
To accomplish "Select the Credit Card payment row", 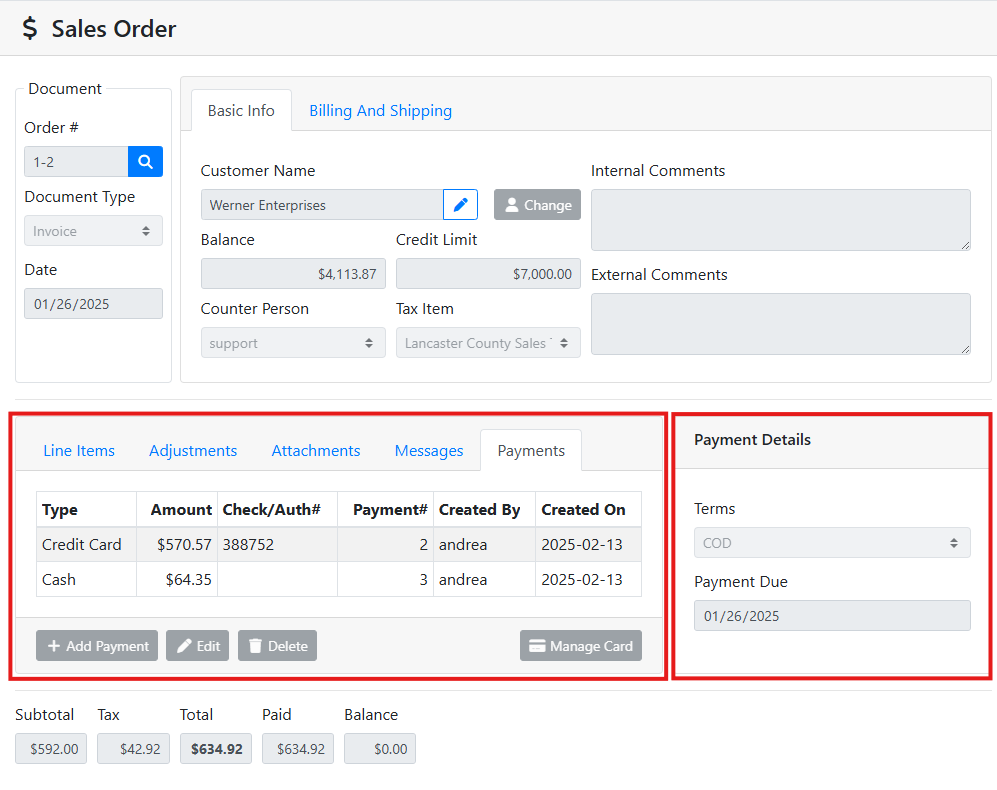I will [338, 545].
